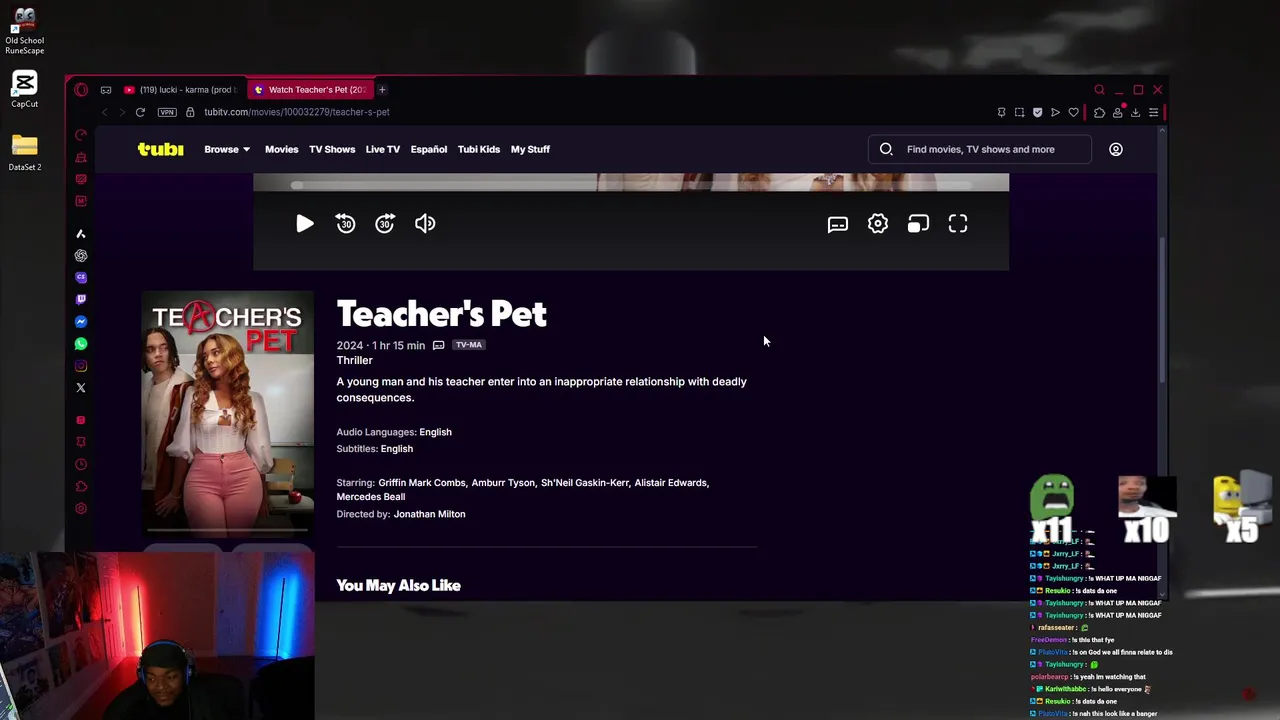
Task: Open Messenger in the browser sidebar
Action: 81,321
